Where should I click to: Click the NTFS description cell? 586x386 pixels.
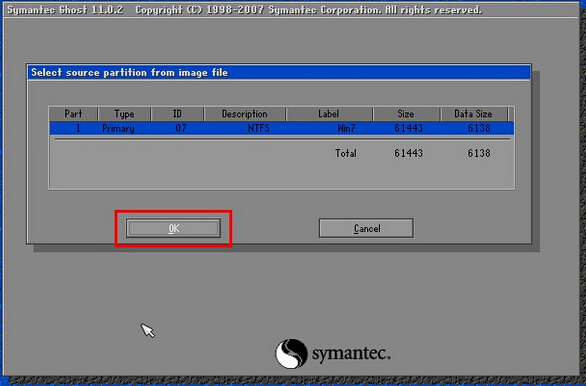pyautogui.click(x=259, y=128)
